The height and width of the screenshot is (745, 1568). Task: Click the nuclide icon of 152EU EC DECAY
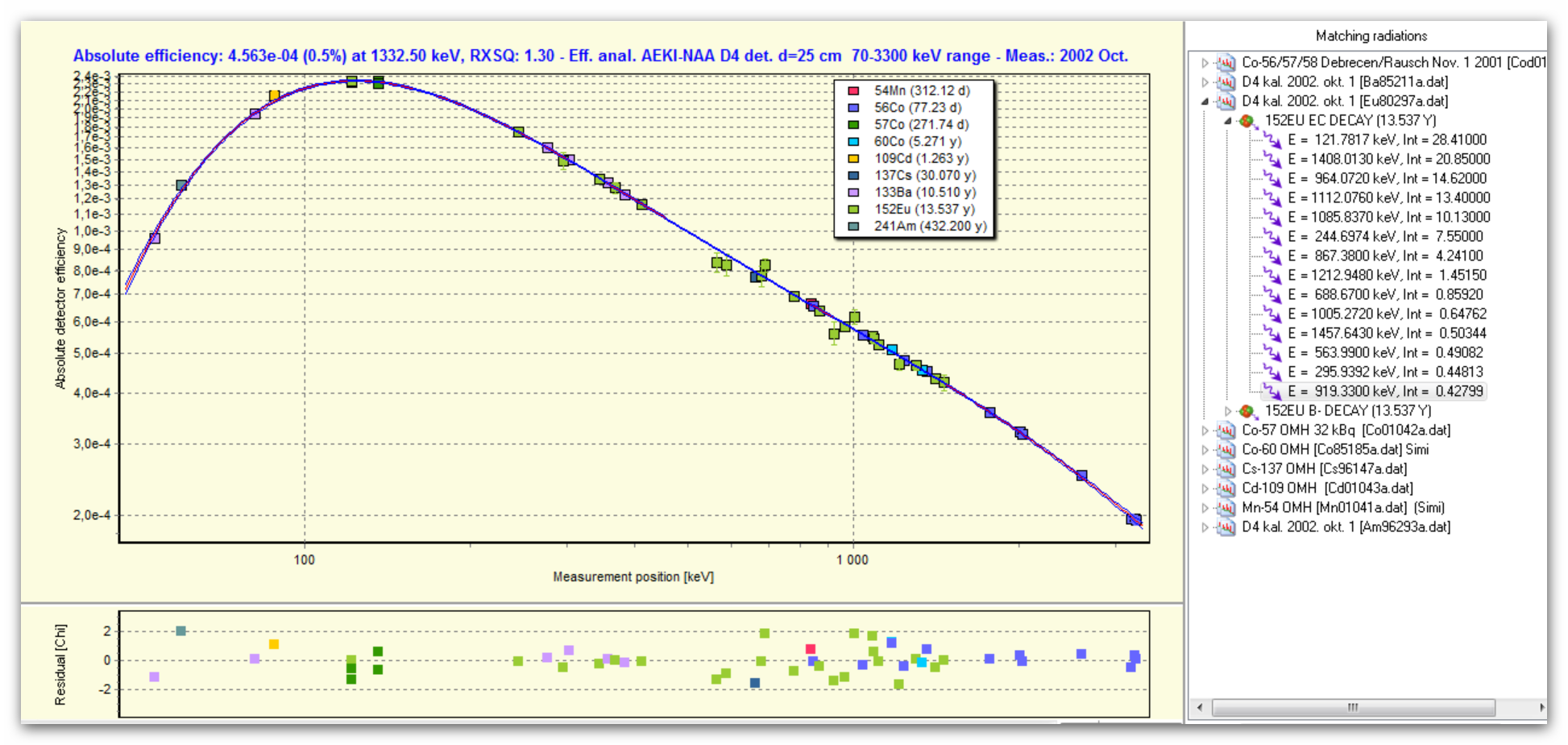[1248, 120]
